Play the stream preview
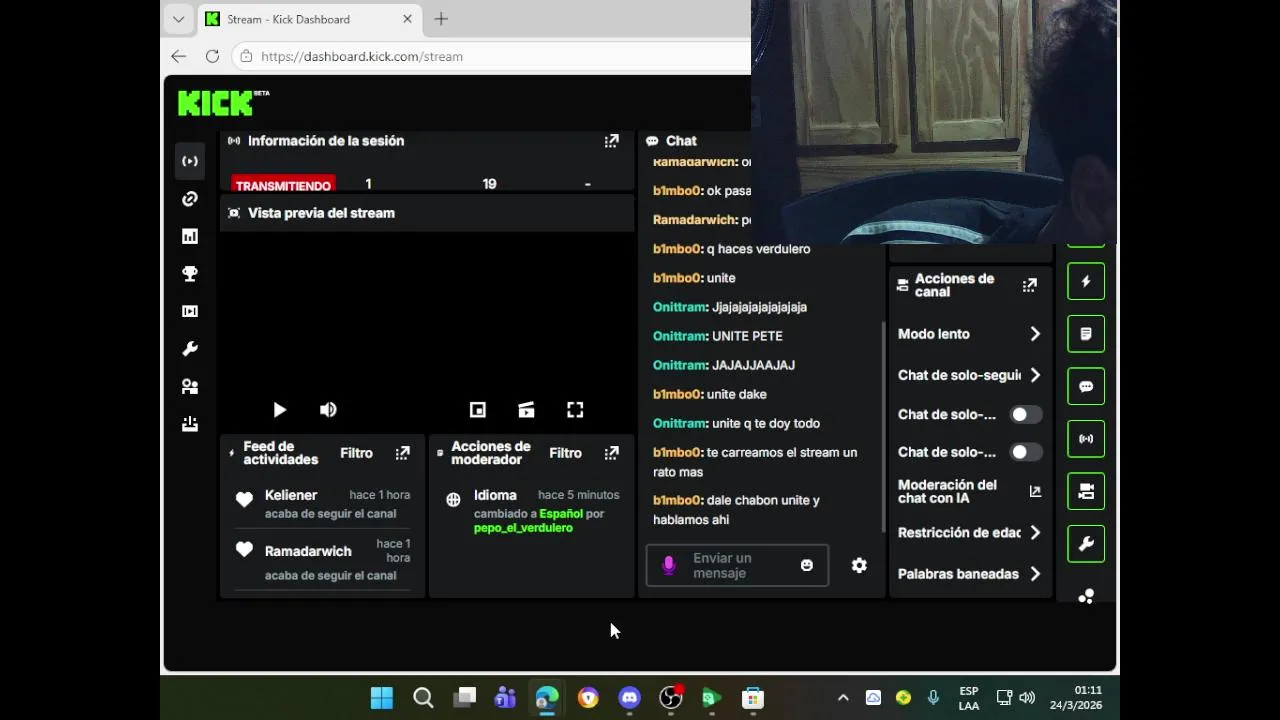The width and height of the screenshot is (1280, 720). coord(279,410)
